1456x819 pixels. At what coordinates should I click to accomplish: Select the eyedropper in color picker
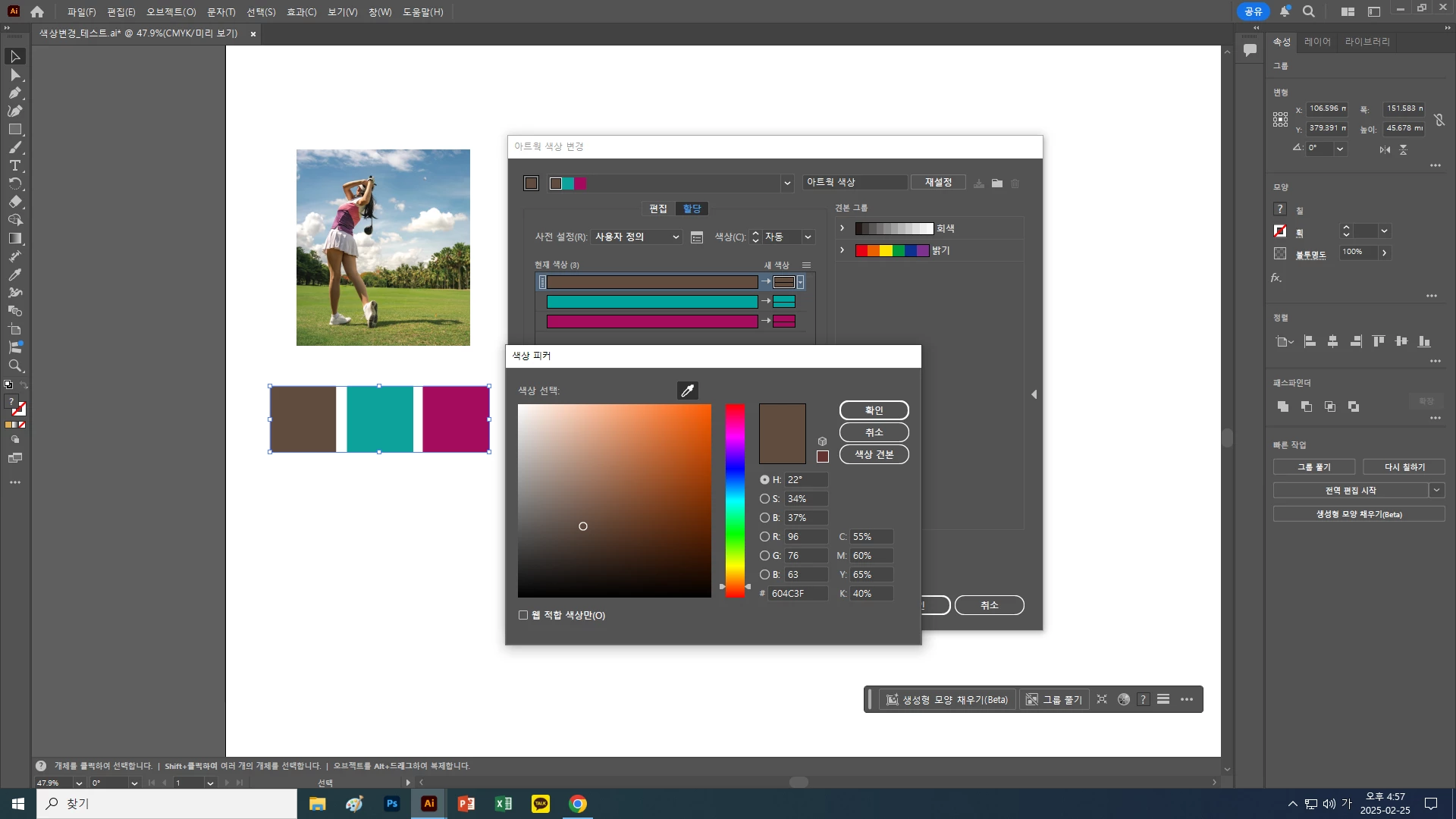(687, 391)
